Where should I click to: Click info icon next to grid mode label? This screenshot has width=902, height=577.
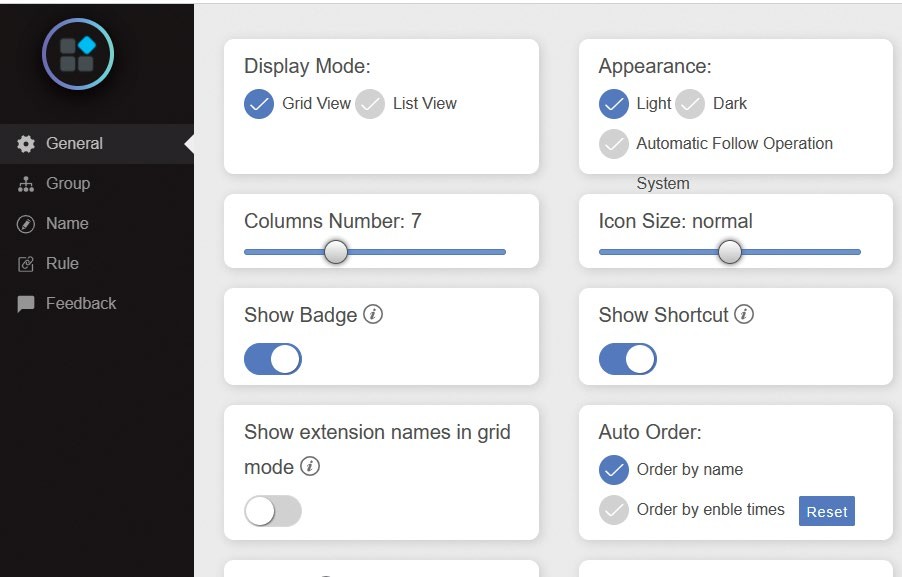coord(310,466)
